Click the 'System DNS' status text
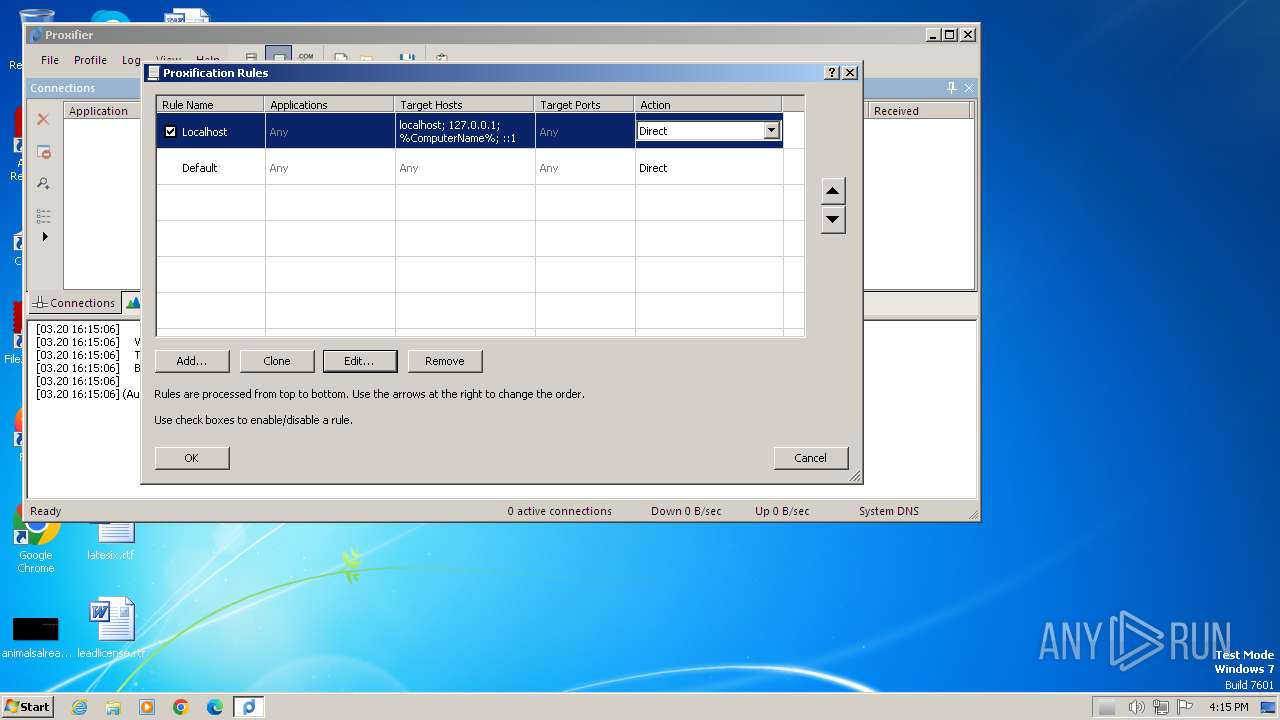Image resolution: width=1280 pixels, height=720 pixels. [889, 511]
